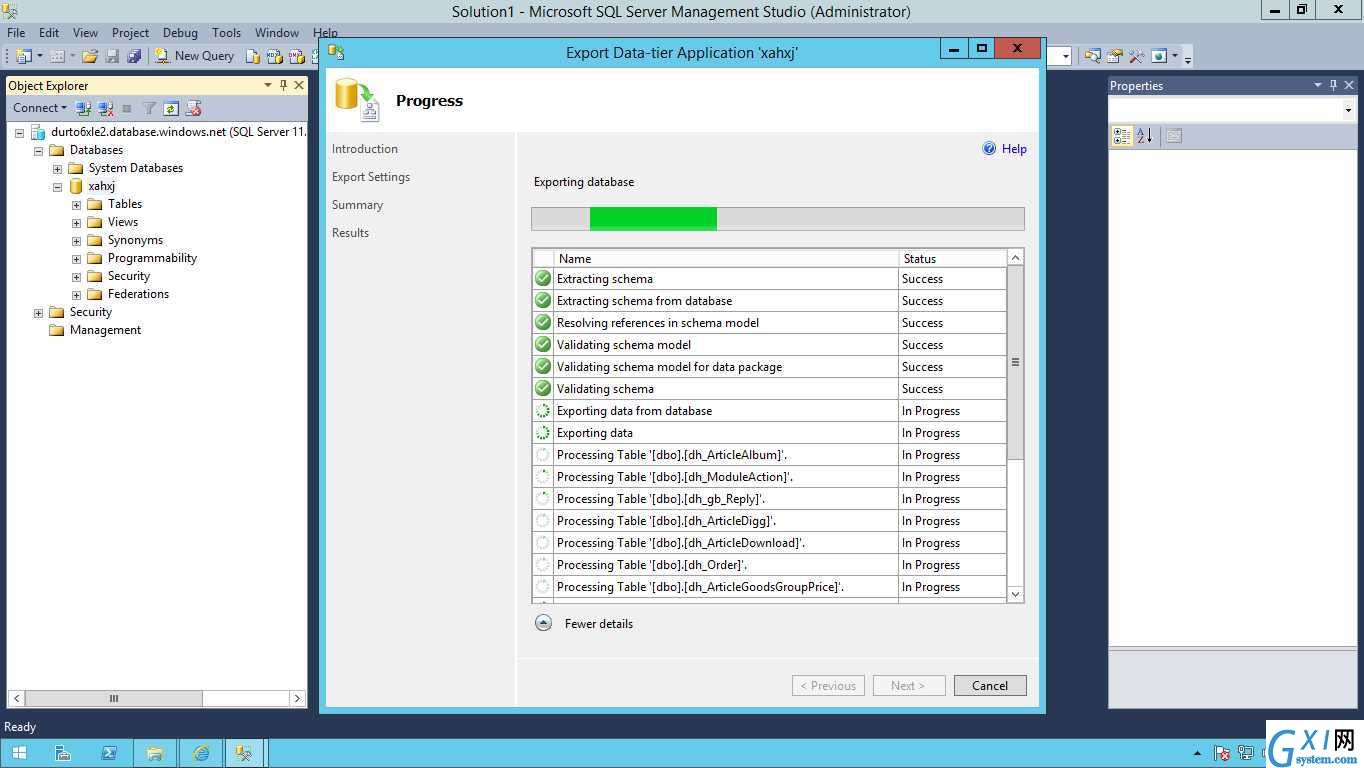Open the Edit menu

point(49,33)
